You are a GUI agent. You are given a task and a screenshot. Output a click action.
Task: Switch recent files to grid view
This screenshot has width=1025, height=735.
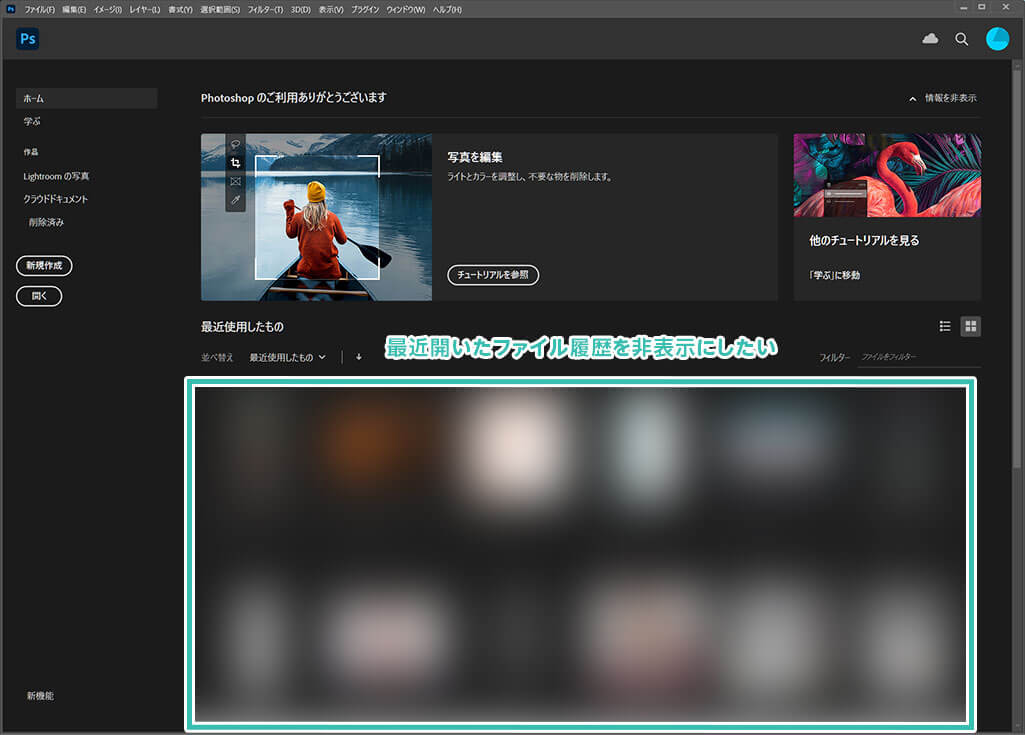[x=970, y=326]
